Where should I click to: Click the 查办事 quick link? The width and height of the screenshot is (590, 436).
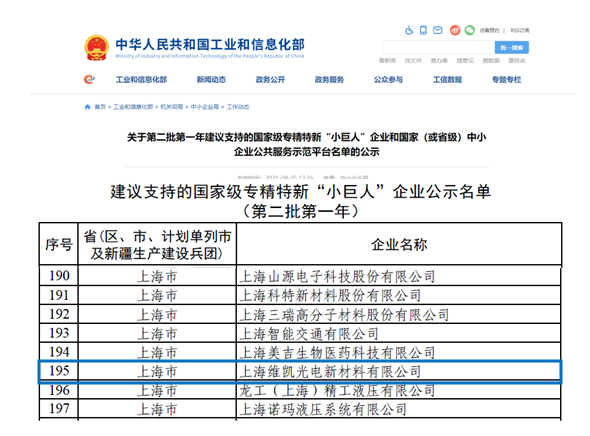point(439,61)
